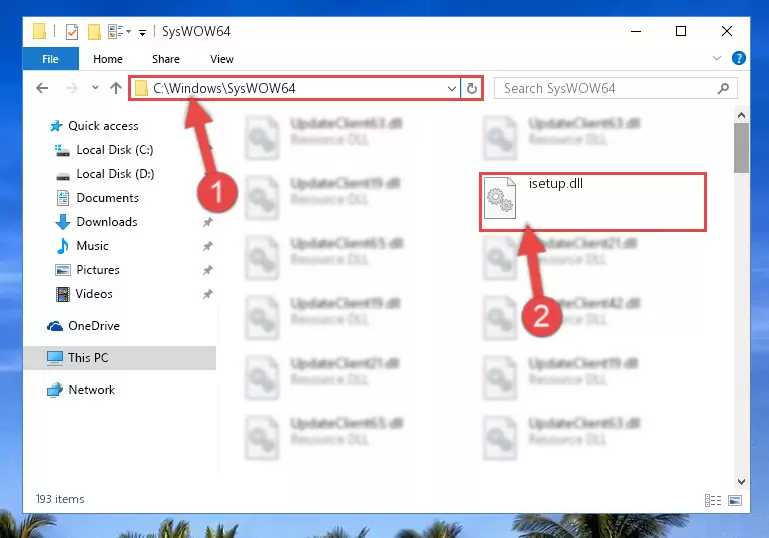
Task: Click the Properties checkmark icon in title bar
Action: [72, 32]
